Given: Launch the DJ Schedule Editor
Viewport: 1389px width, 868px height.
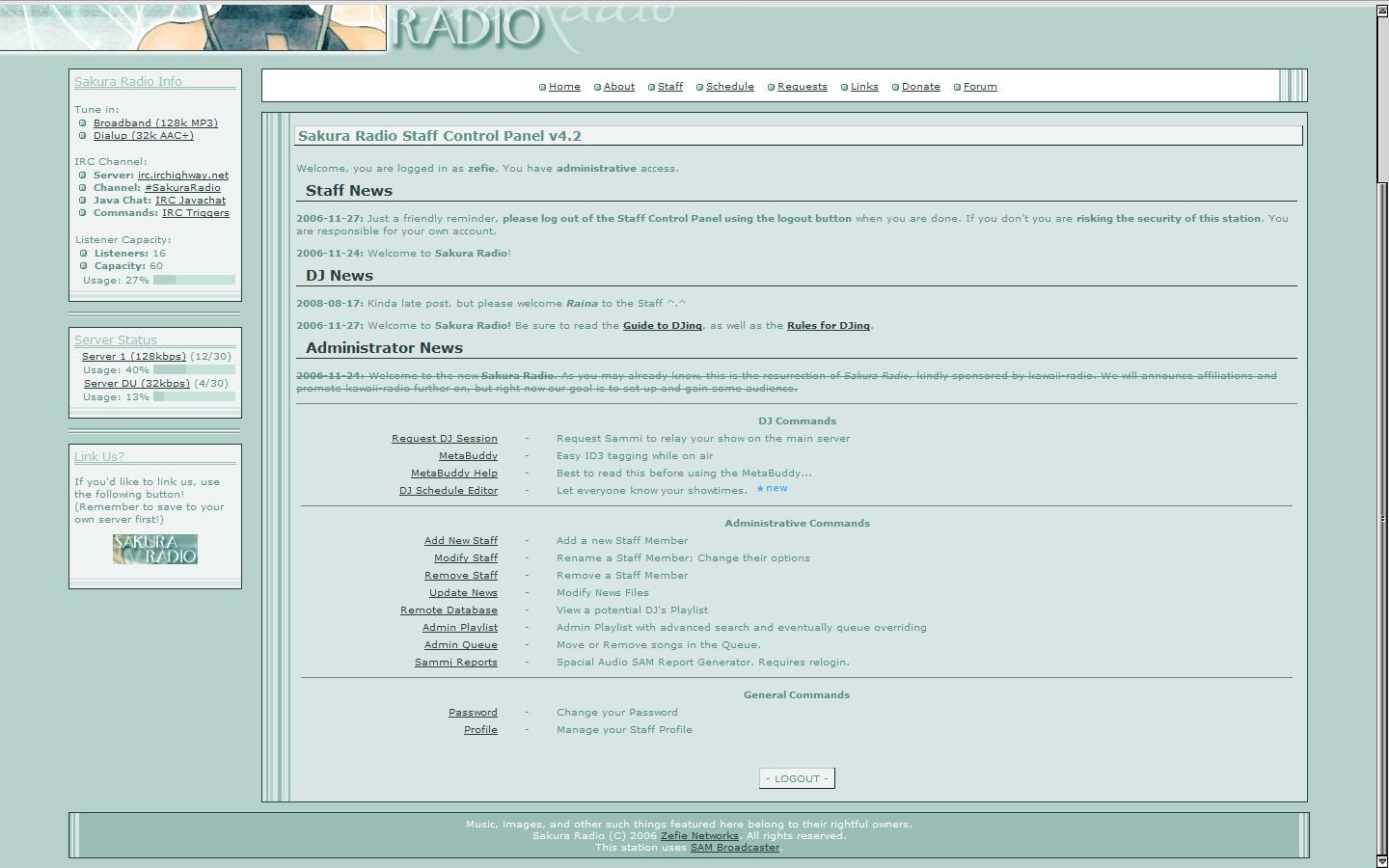Looking at the screenshot, I should (448, 491).
